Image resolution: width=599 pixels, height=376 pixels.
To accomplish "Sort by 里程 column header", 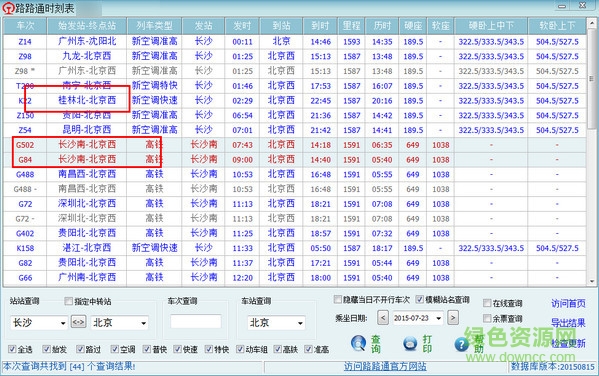I will coord(351,26).
